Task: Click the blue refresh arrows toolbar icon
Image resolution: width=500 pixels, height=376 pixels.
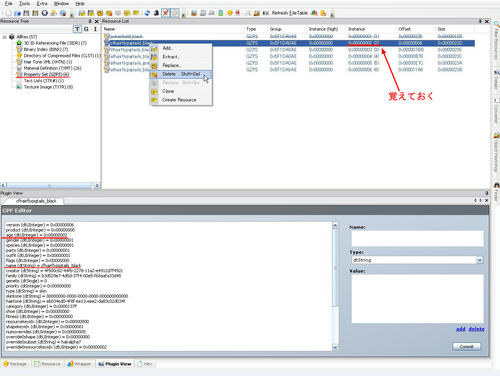Action: tap(147, 13)
